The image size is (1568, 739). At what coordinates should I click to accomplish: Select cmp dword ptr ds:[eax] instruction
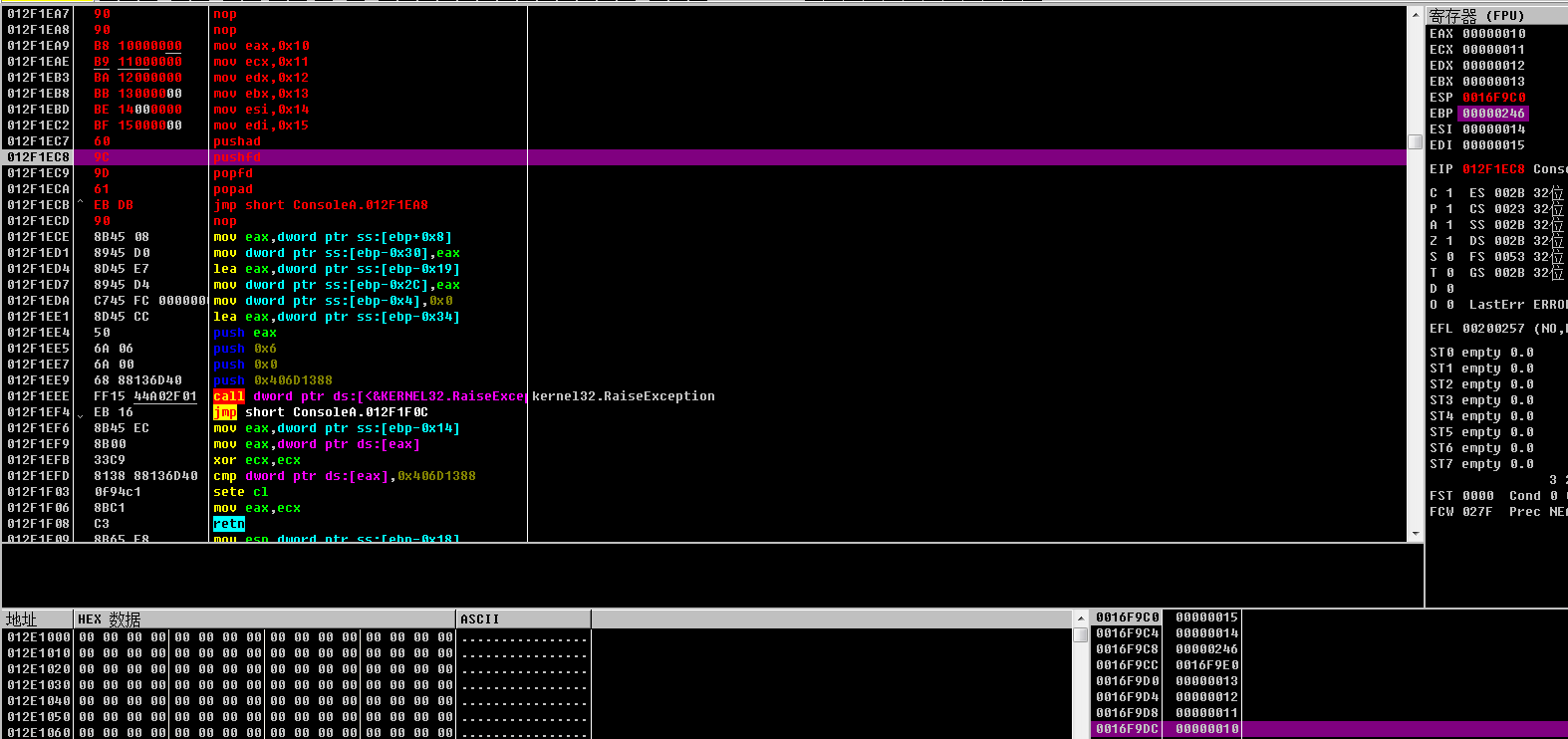click(345, 476)
